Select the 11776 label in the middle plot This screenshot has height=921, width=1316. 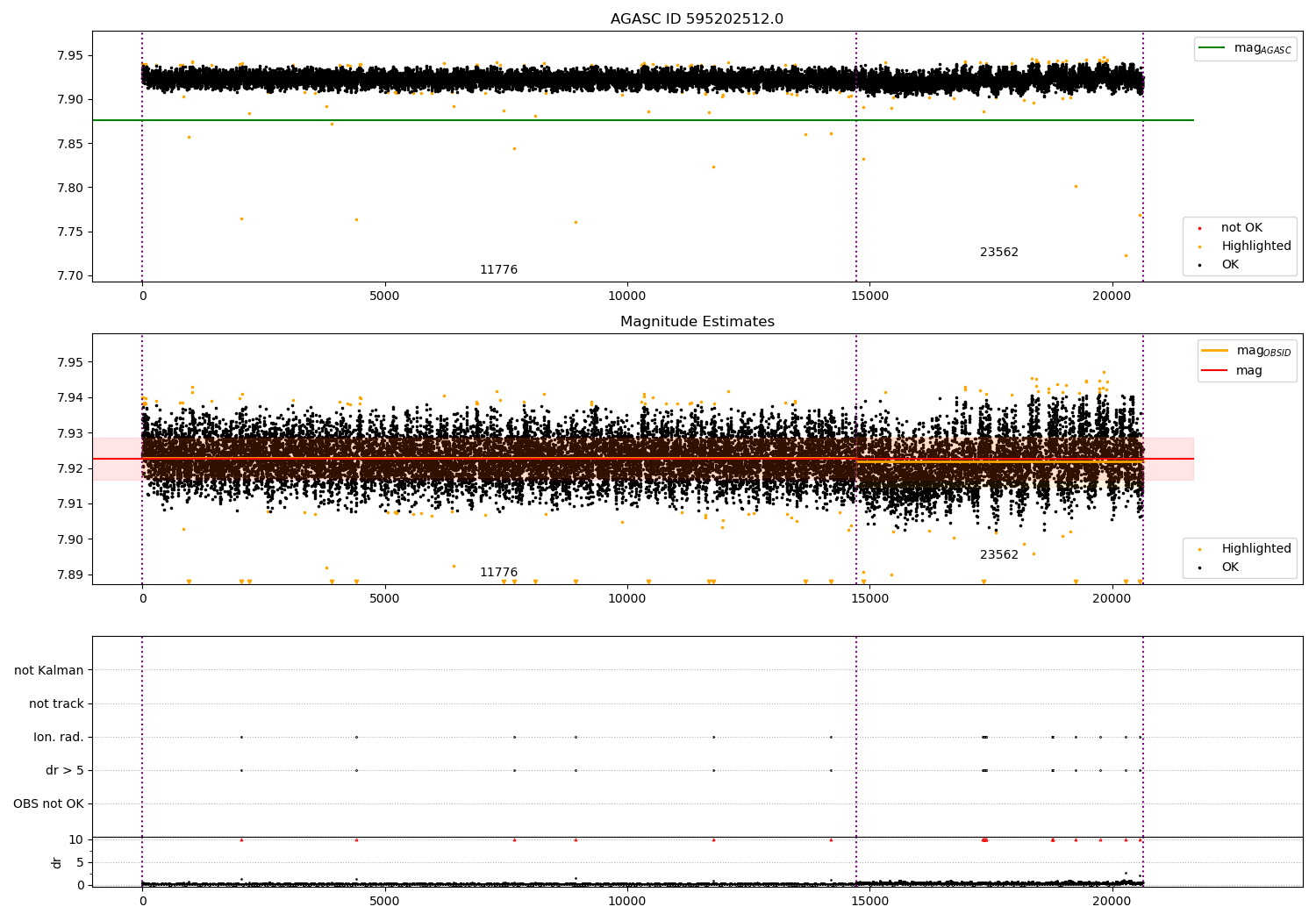(498, 573)
